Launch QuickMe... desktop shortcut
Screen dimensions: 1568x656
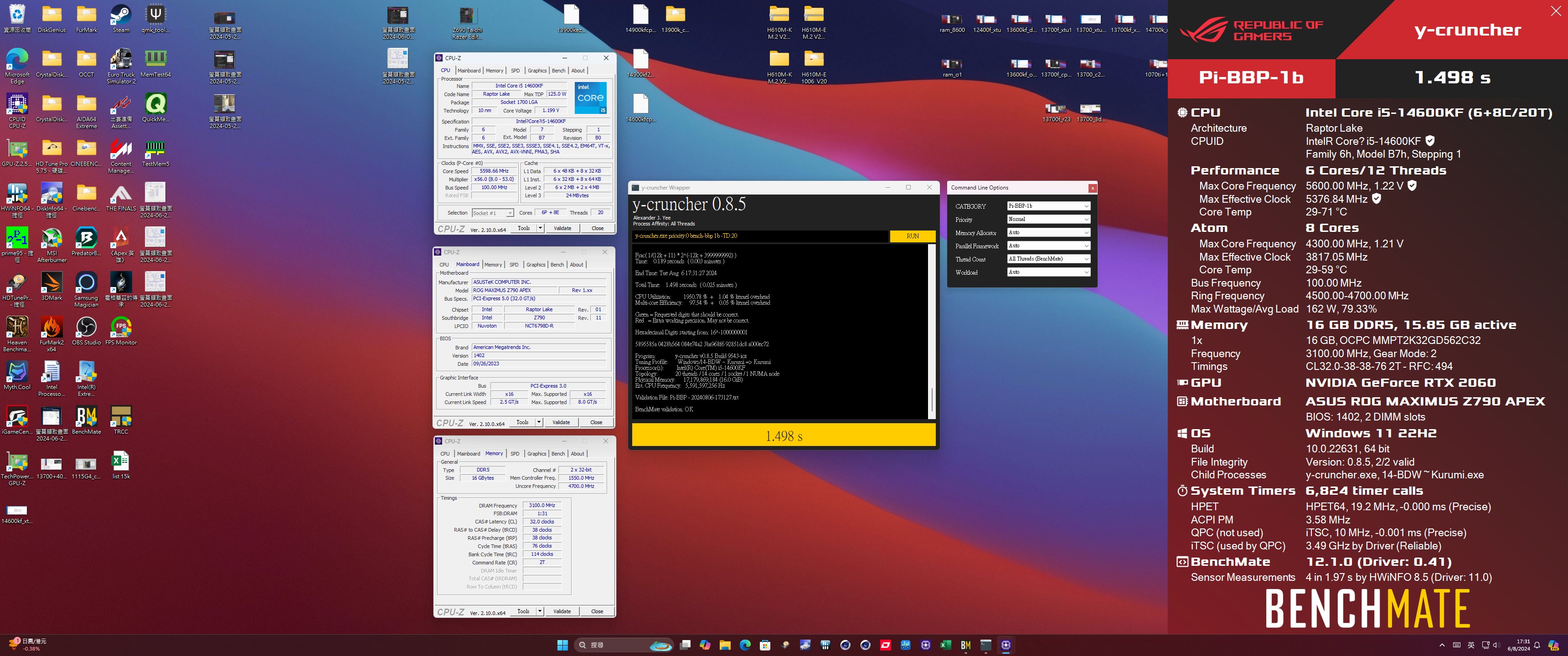click(x=155, y=108)
